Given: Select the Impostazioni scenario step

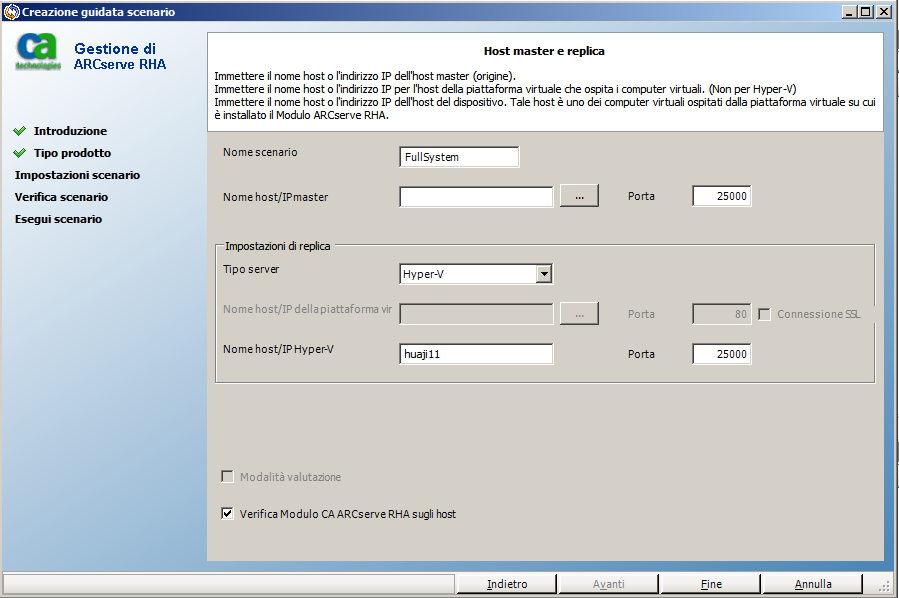Looking at the screenshot, I should [77, 175].
